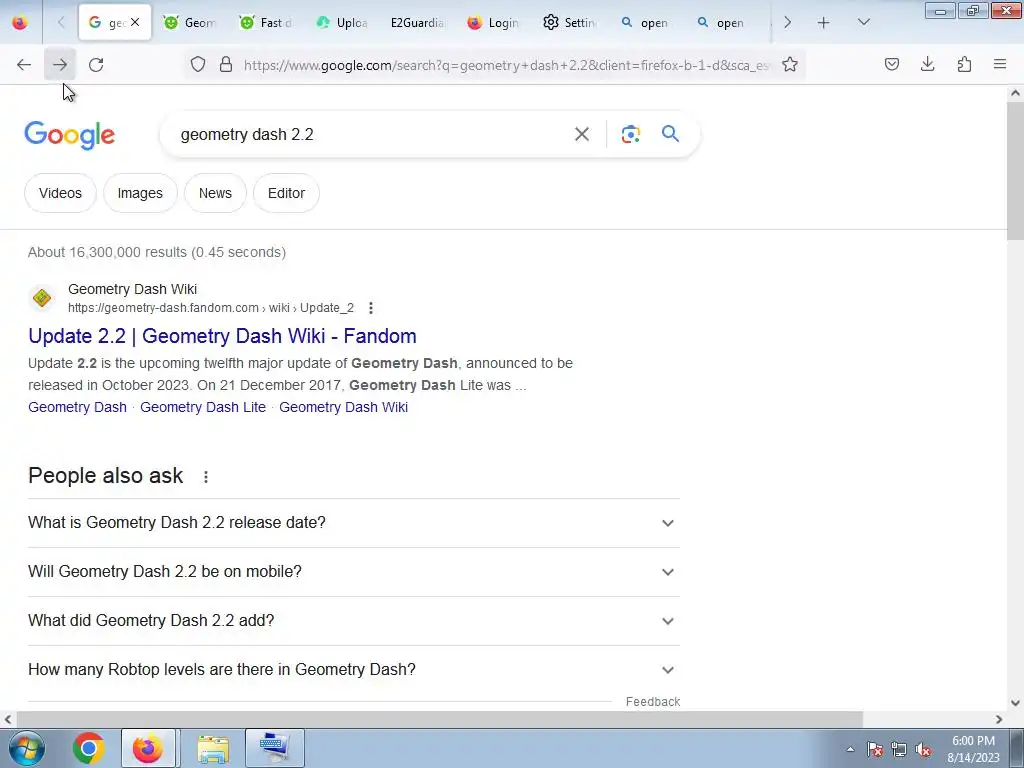Screen dimensions: 1024x768
Task: Click the Feedback link
Action: (653, 702)
